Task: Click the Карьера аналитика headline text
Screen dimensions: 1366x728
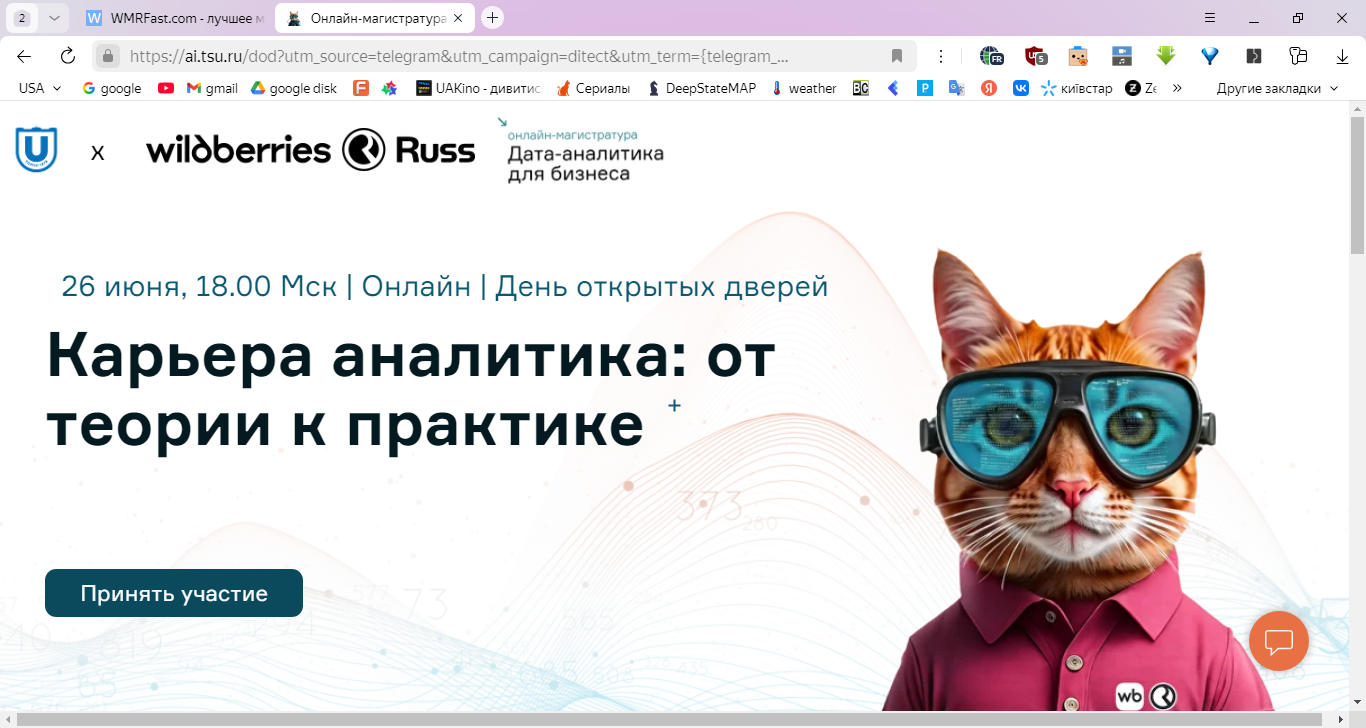Action: click(410, 390)
